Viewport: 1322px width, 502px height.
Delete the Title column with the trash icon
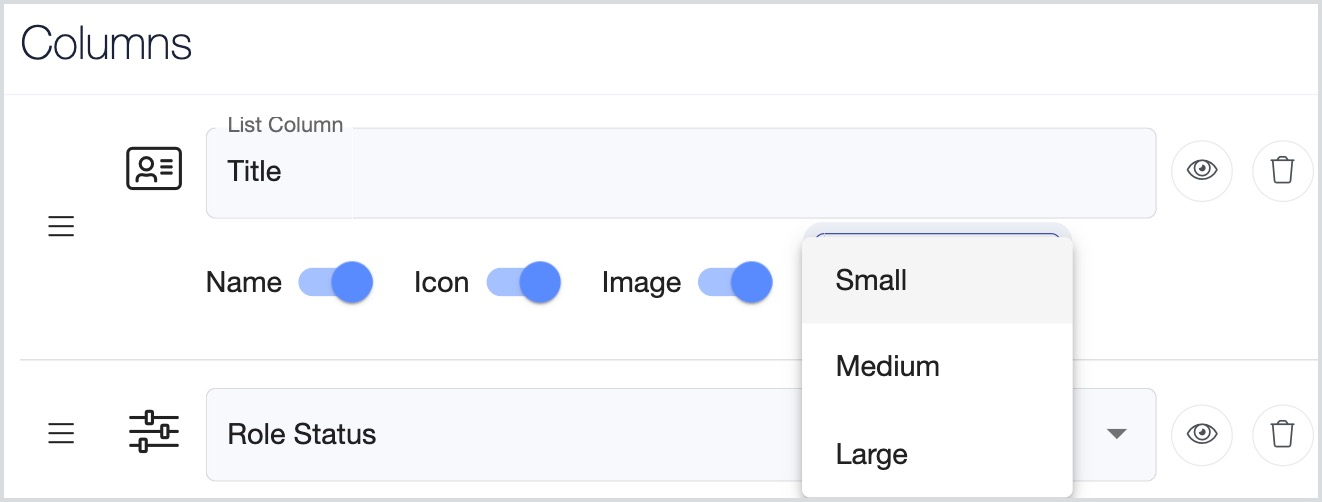coord(1282,170)
